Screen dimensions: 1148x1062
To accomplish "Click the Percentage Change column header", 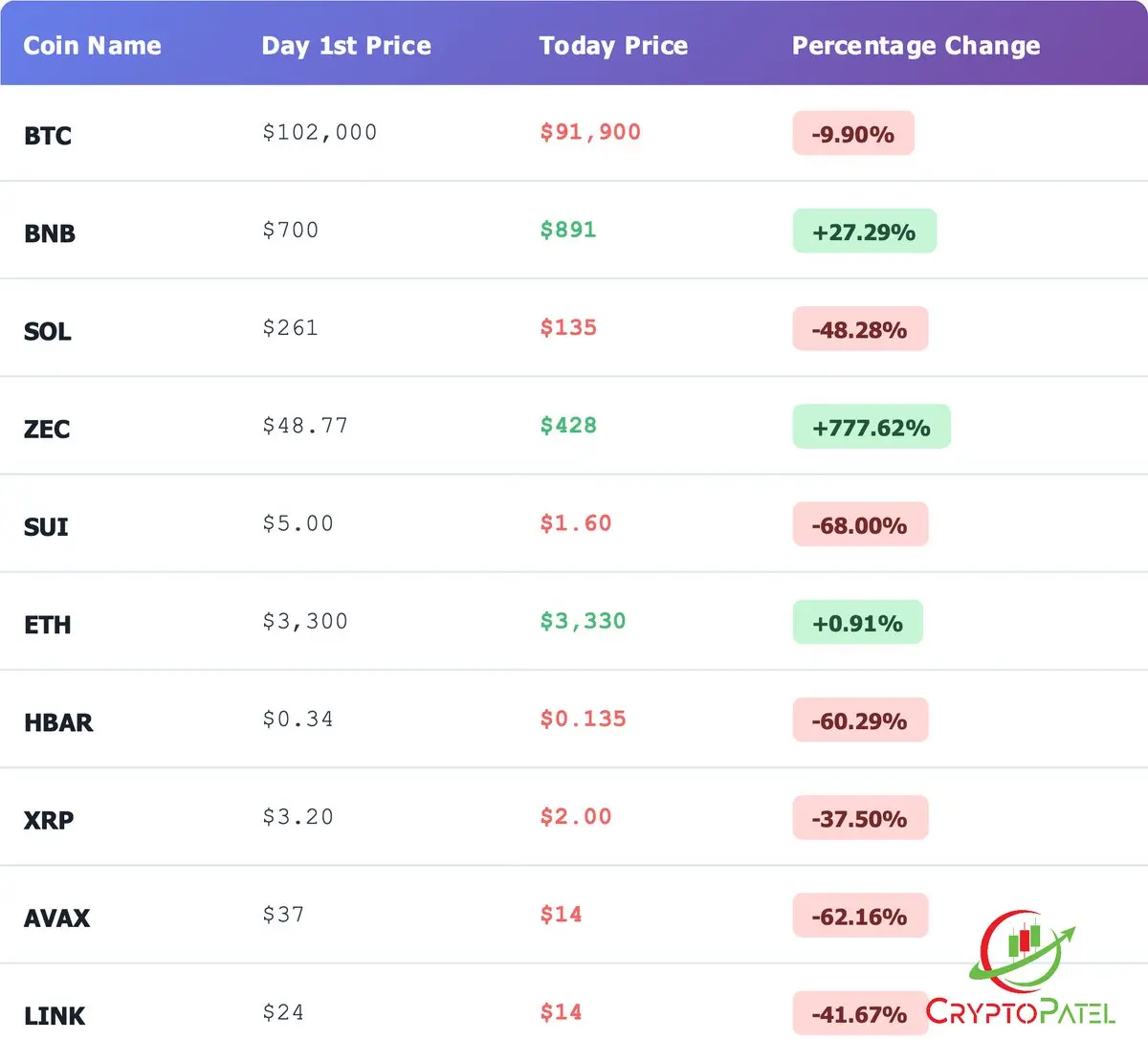I will [x=916, y=46].
